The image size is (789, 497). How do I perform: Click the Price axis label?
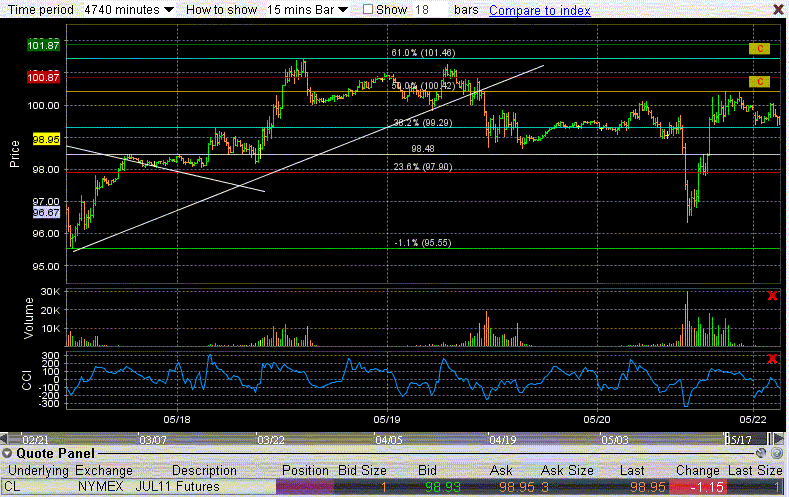pos(15,153)
